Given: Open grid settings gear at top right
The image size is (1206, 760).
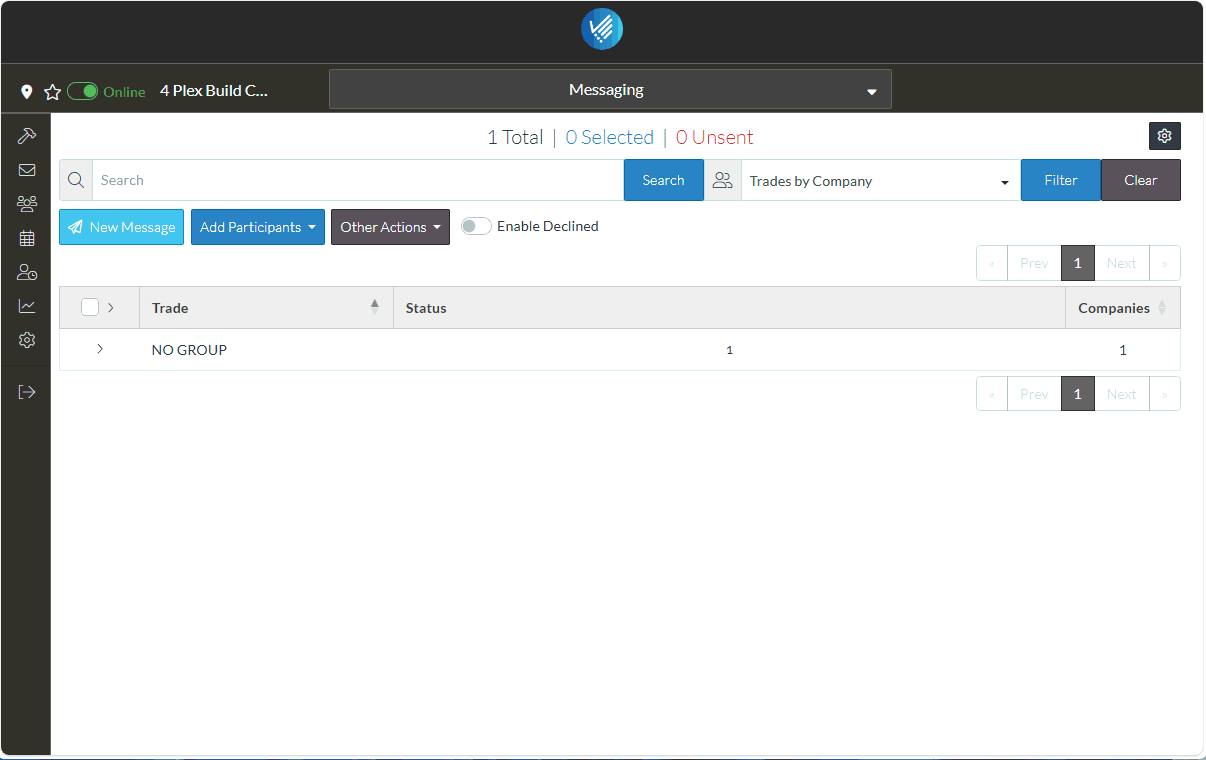Looking at the screenshot, I should click(x=1165, y=136).
